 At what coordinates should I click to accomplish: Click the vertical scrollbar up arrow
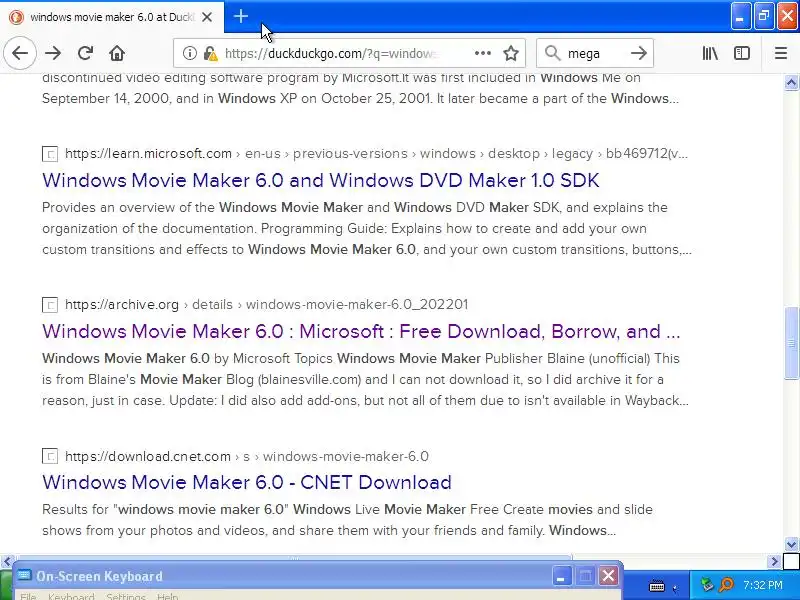pyautogui.click(x=791, y=83)
